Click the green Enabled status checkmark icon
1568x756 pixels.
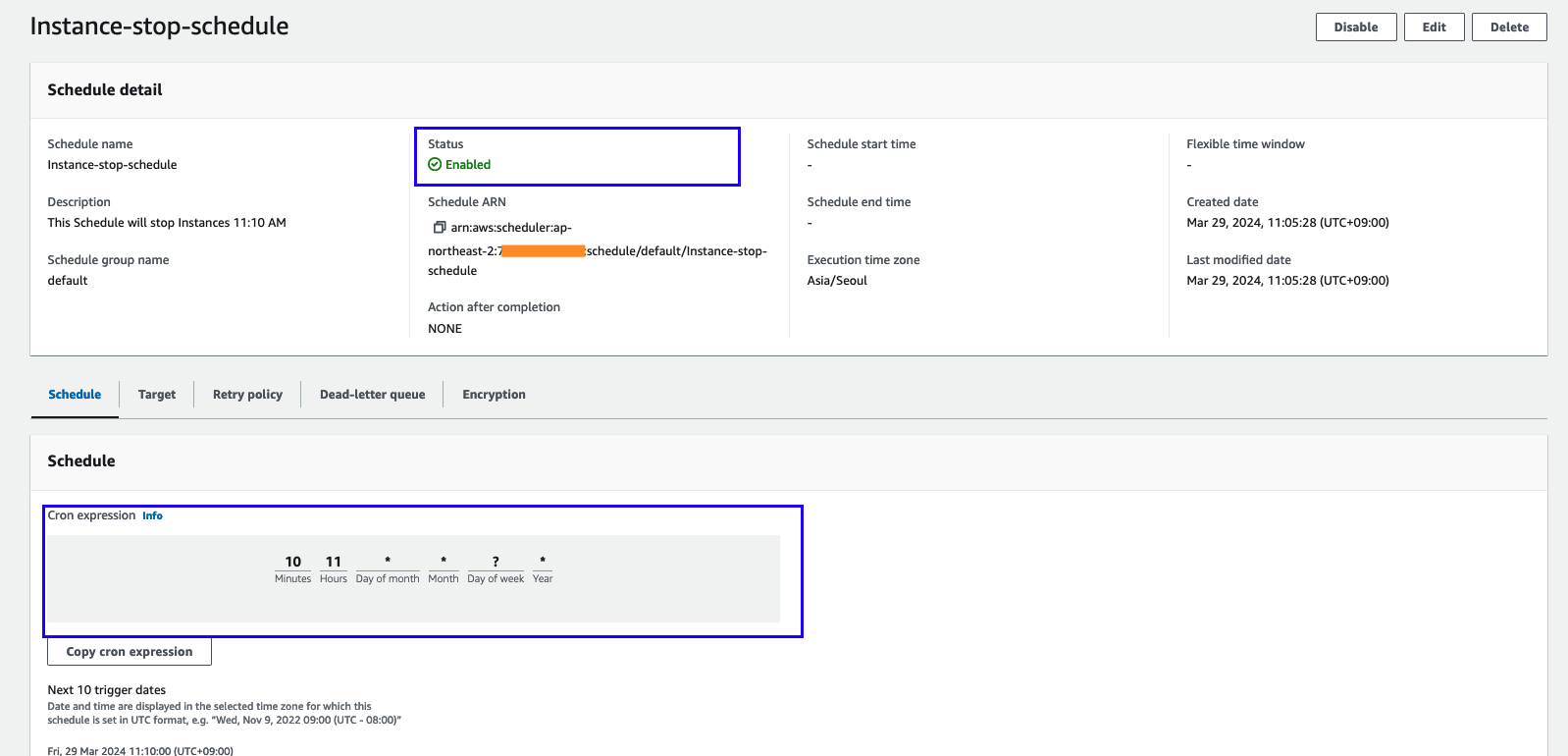pos(435,165)
